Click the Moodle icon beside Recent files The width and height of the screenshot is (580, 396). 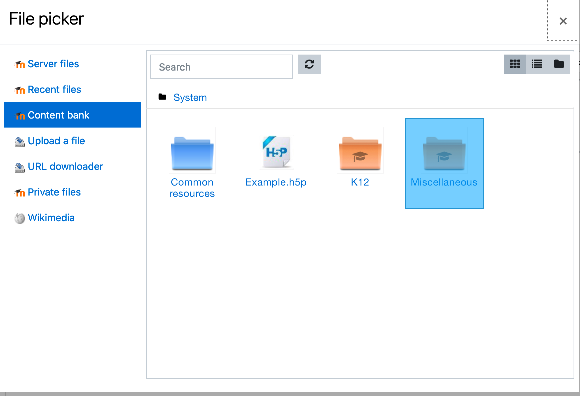(20, 90)
